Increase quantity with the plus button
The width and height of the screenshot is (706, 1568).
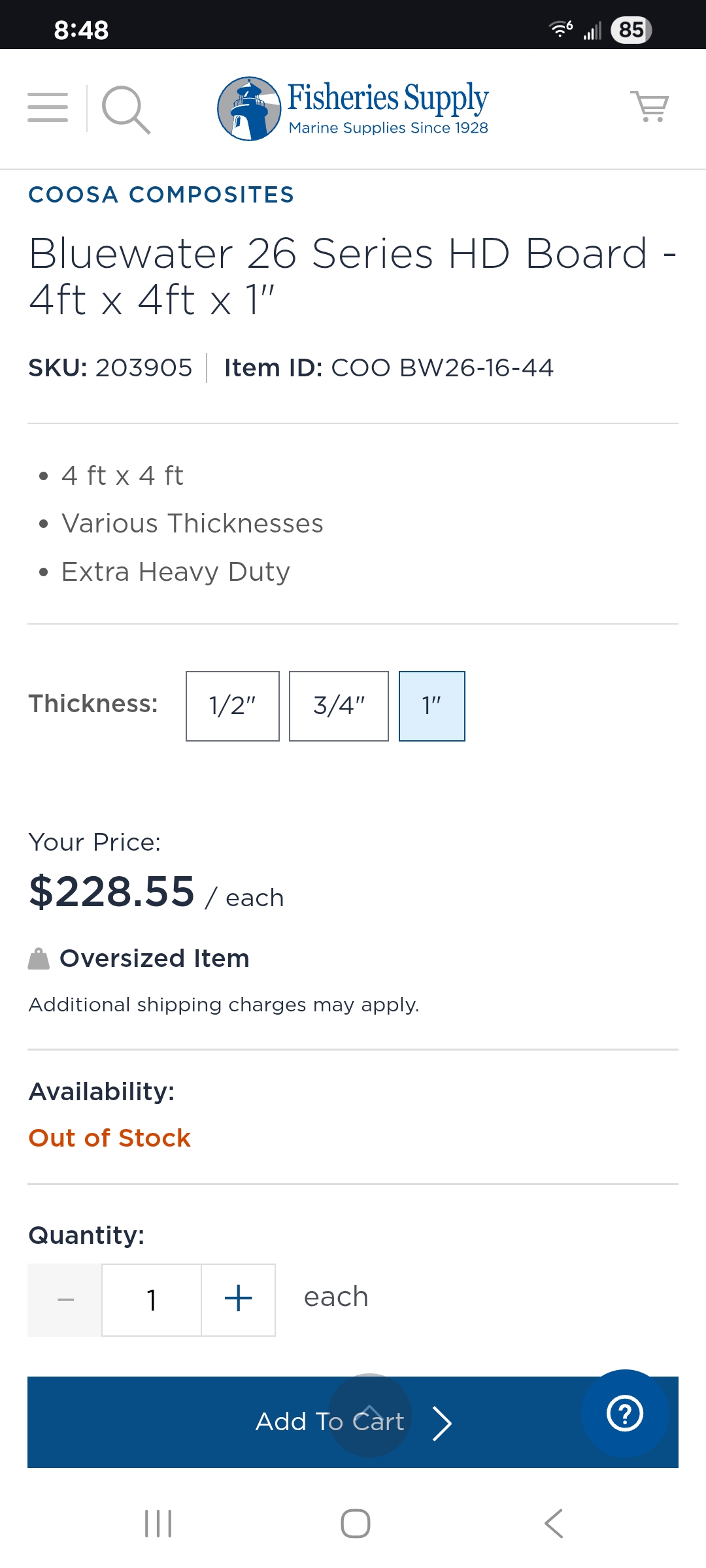pyautogui.click(x=239, y=1299)
